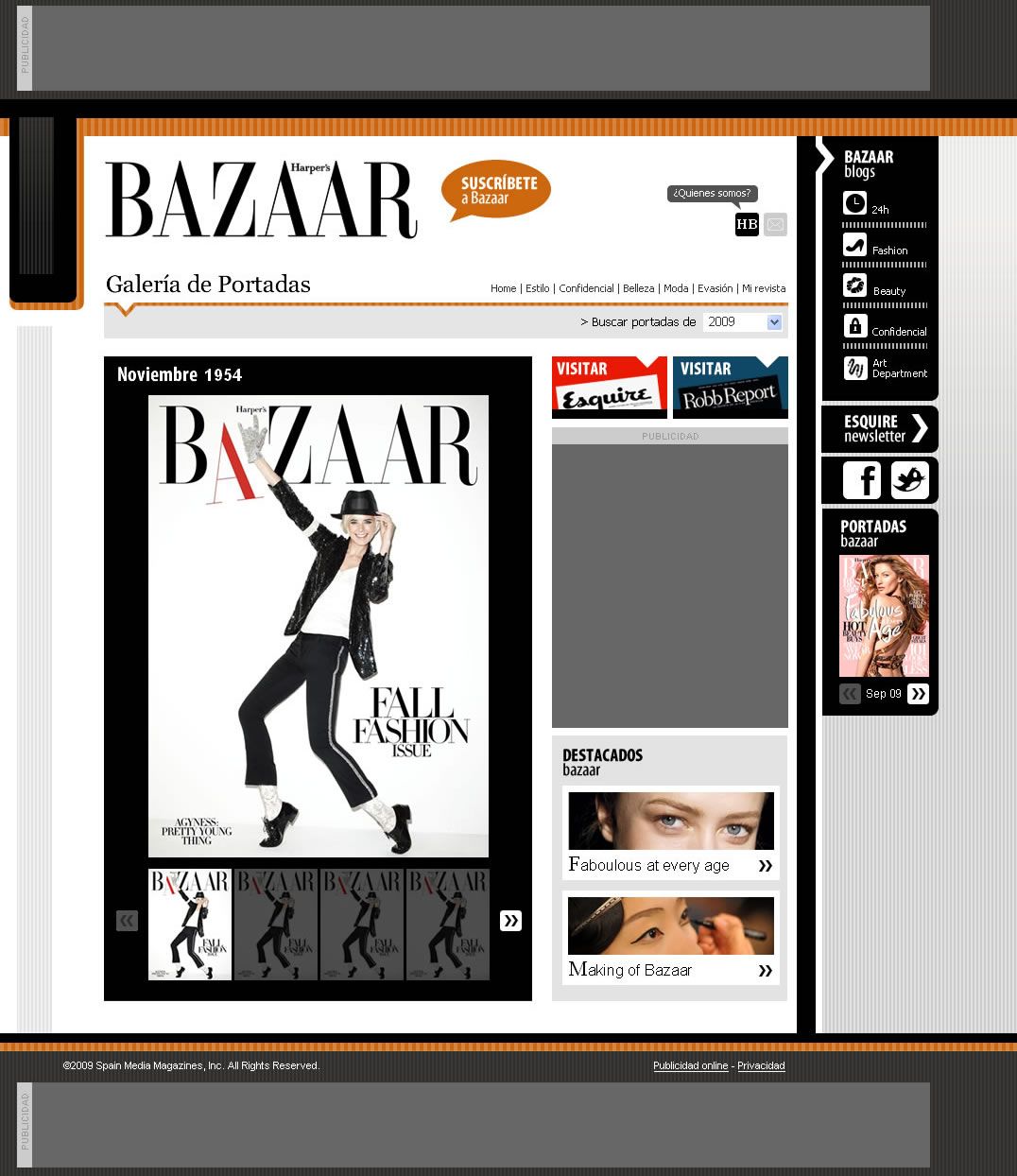This screenshot has width=1017, height=1176.
Task: Click the Faboulous at every age text
Action: pos(648,865)
